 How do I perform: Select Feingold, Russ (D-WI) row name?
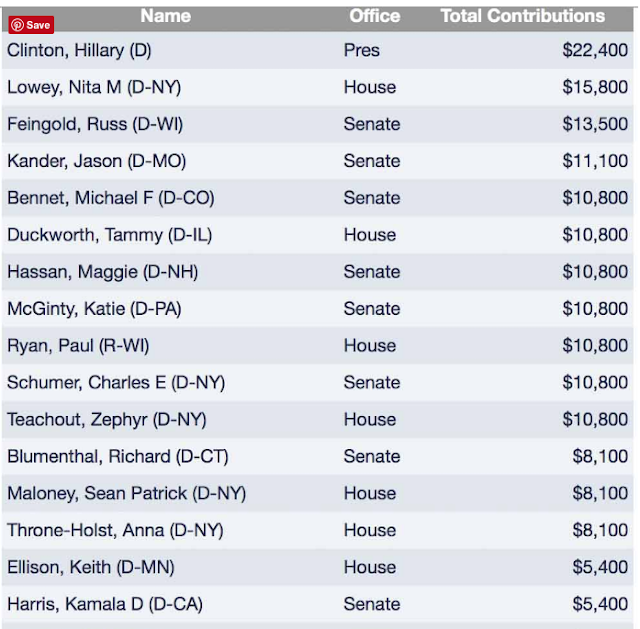[95, 124]
